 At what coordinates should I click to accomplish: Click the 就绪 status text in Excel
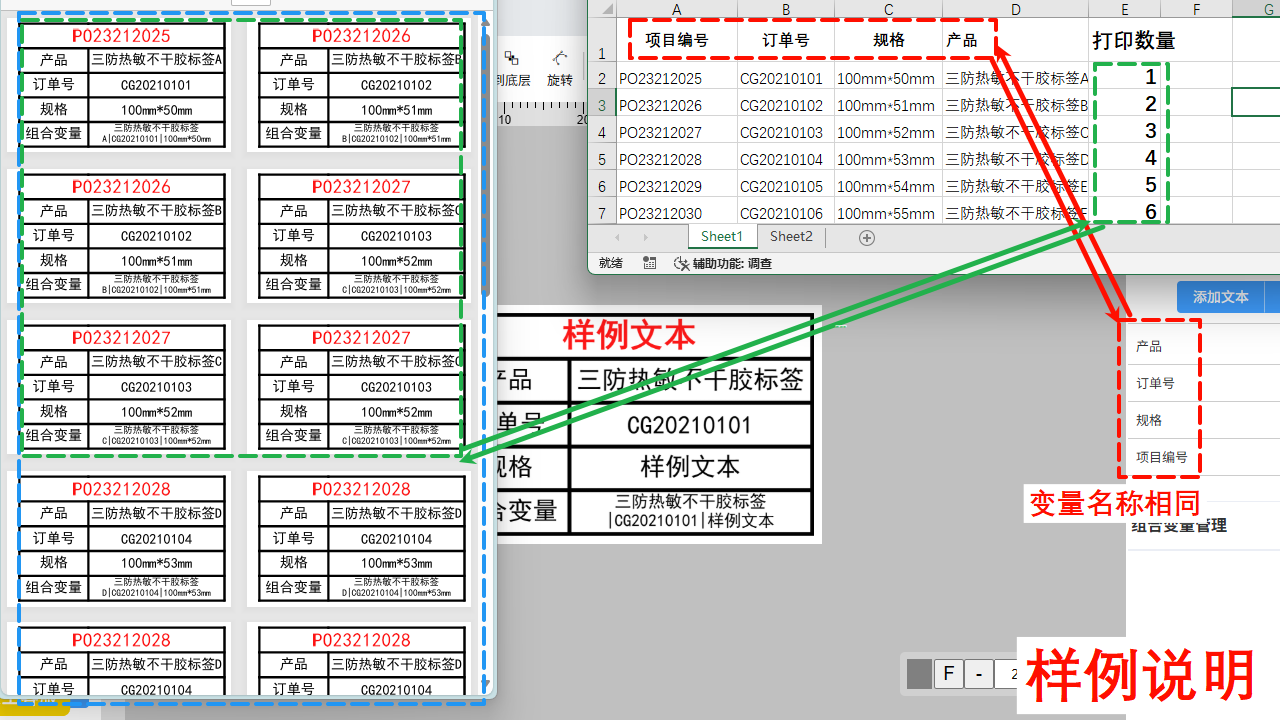(610, 263)
